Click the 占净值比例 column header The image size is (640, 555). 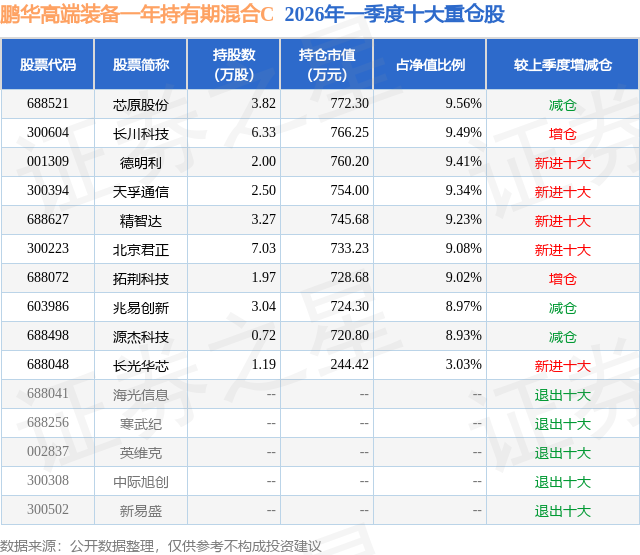(x=430, y=64)
